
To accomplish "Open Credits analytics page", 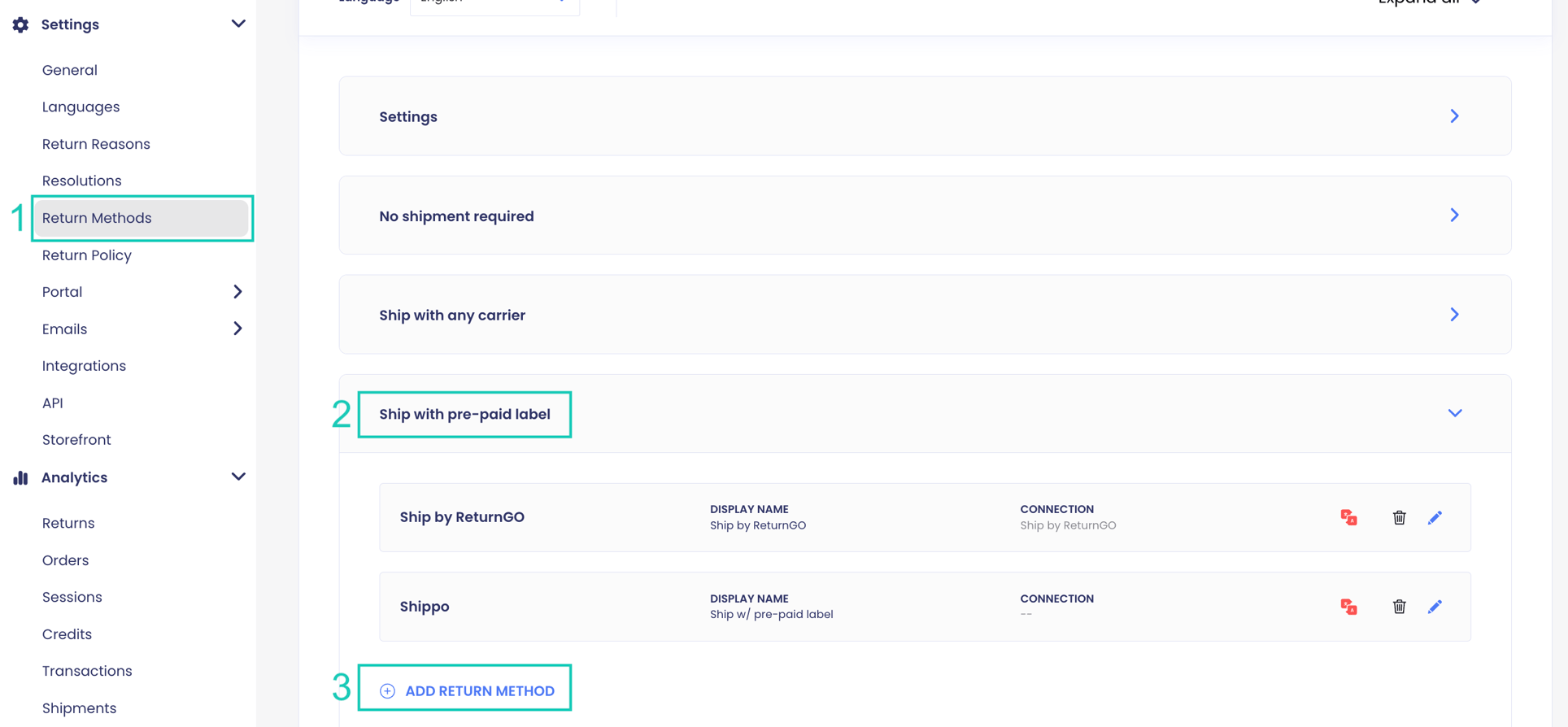I will pyautogui.click(x=67, y=634).
